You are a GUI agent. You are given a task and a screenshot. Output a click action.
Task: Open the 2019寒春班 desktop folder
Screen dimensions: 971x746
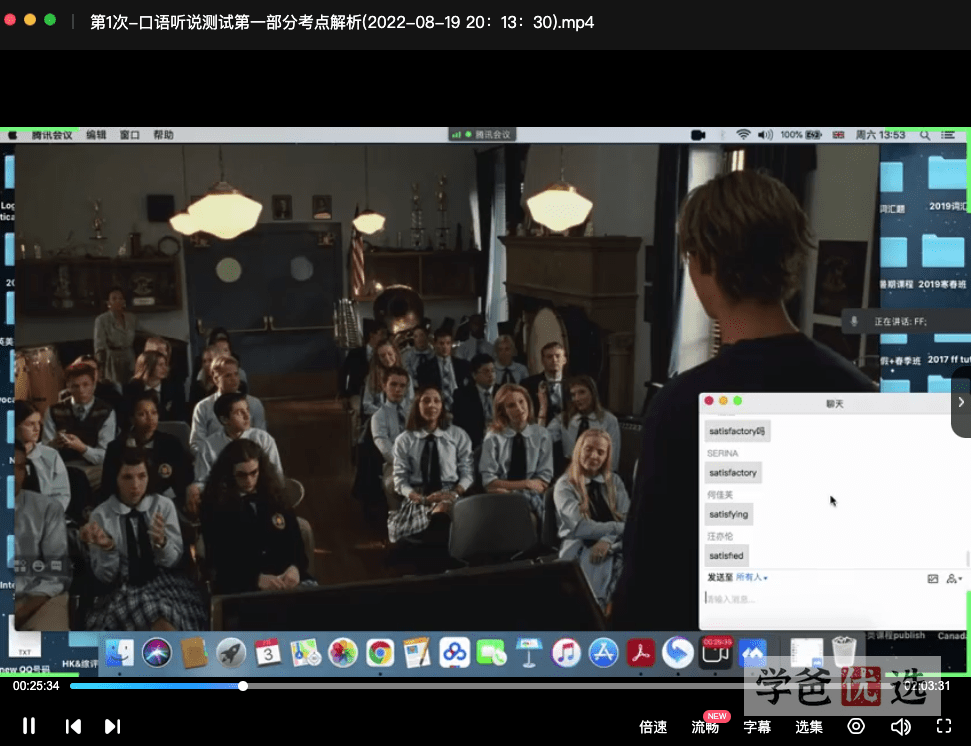click(943, 262)
